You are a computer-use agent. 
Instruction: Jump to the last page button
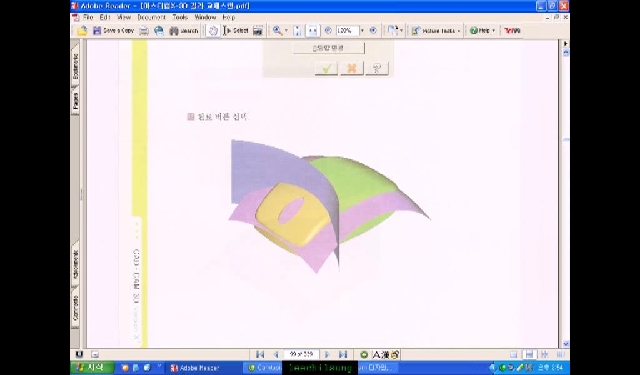[343, 354]
